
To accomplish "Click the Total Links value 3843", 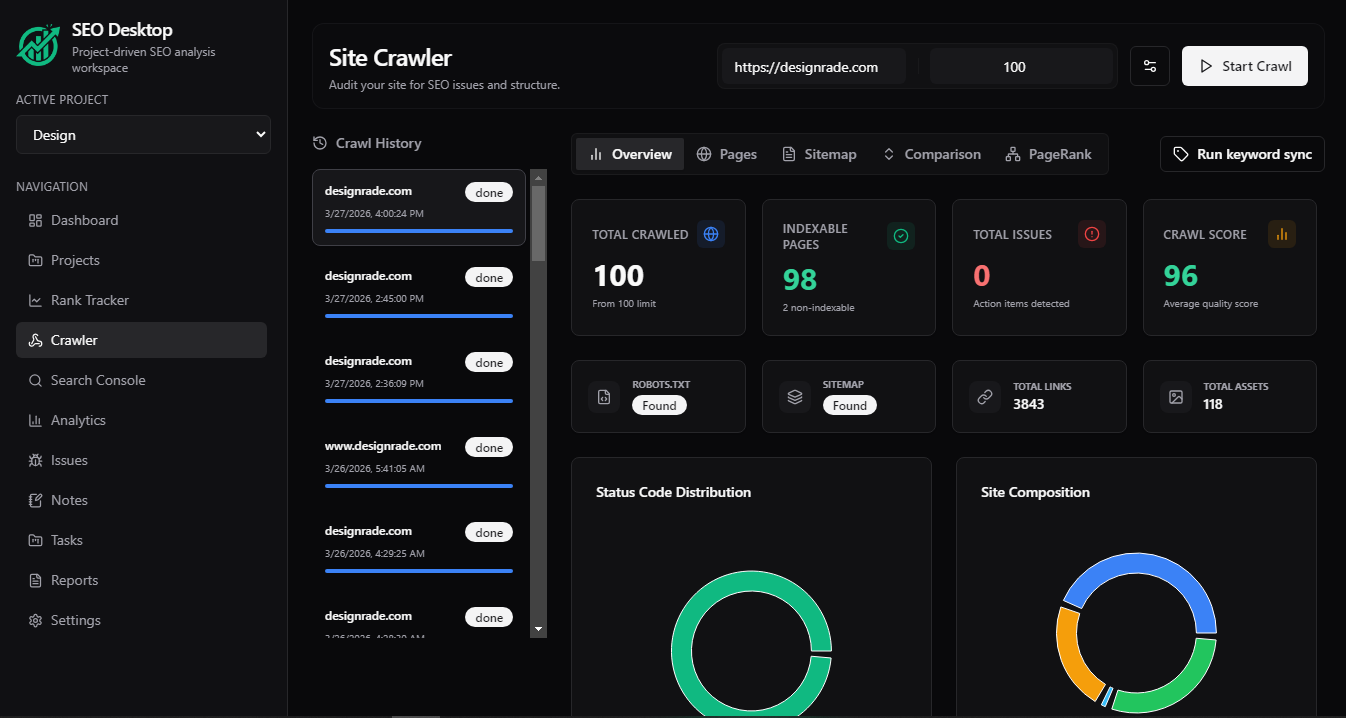I will (x=1029, y=404).
